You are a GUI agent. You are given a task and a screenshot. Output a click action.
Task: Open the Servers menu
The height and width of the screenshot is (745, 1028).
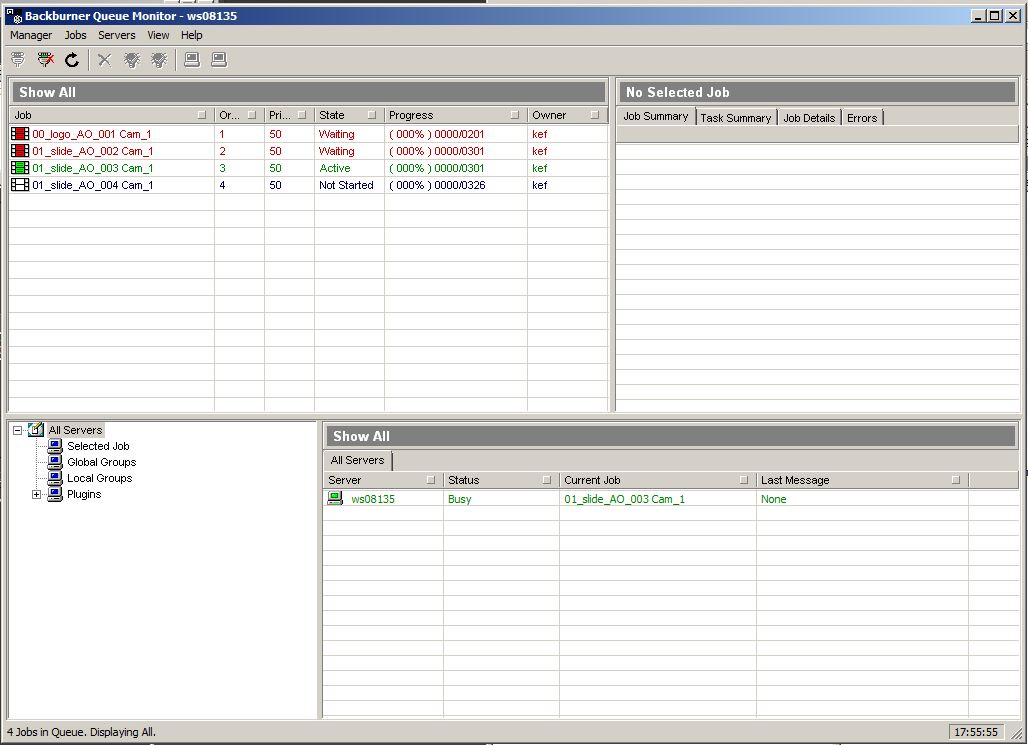click(116, 35)
